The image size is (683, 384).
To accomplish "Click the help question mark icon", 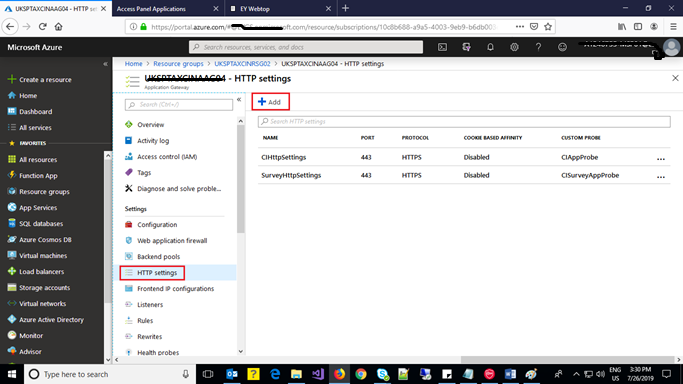I will point(538,47).
